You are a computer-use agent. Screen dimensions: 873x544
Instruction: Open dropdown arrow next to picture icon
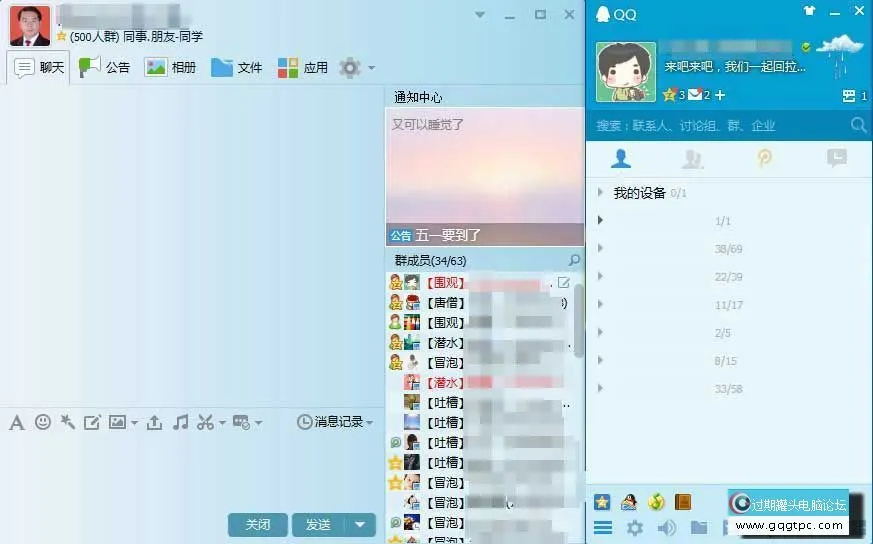(134, 423)
